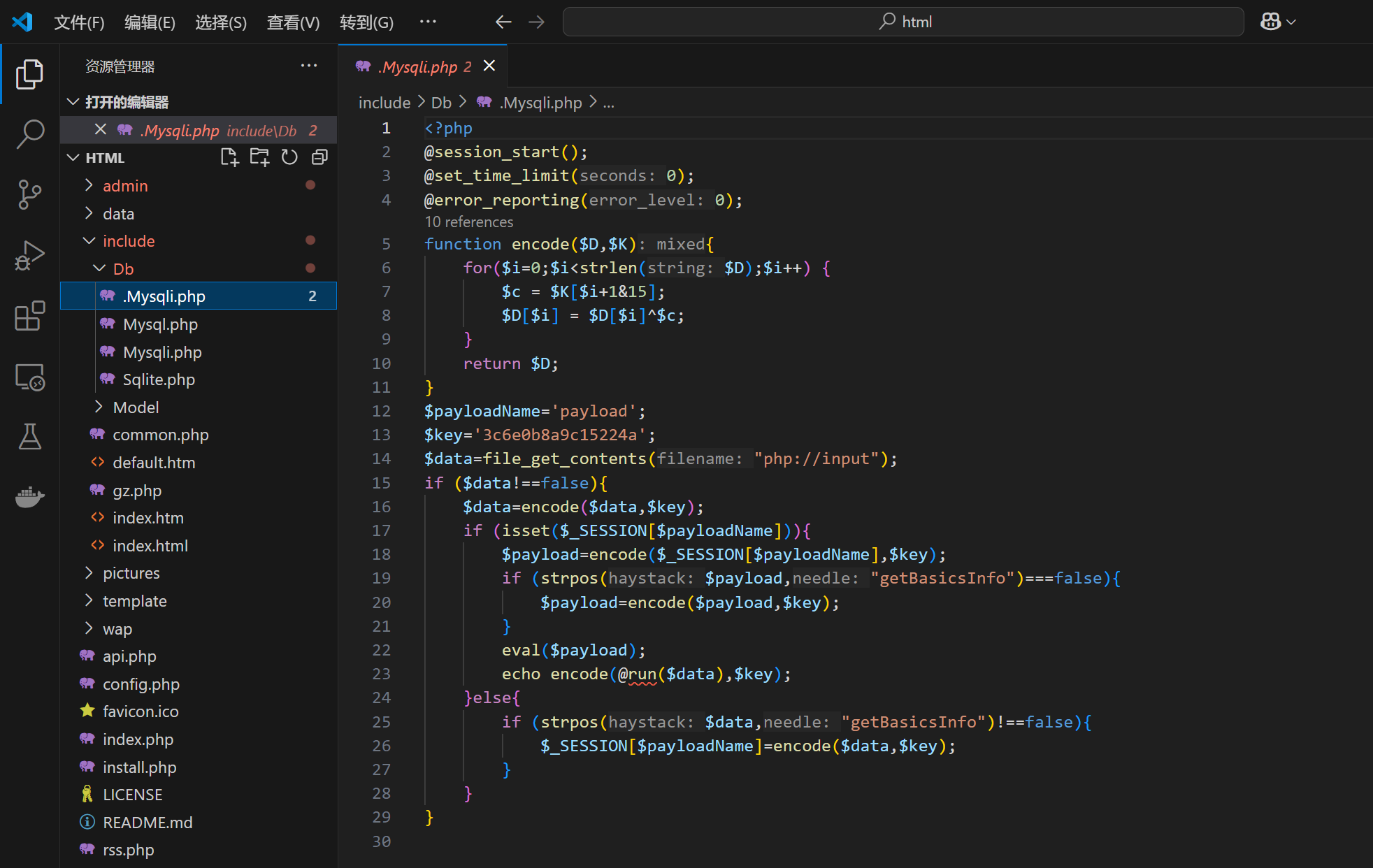Click the html command center search box

903,22
